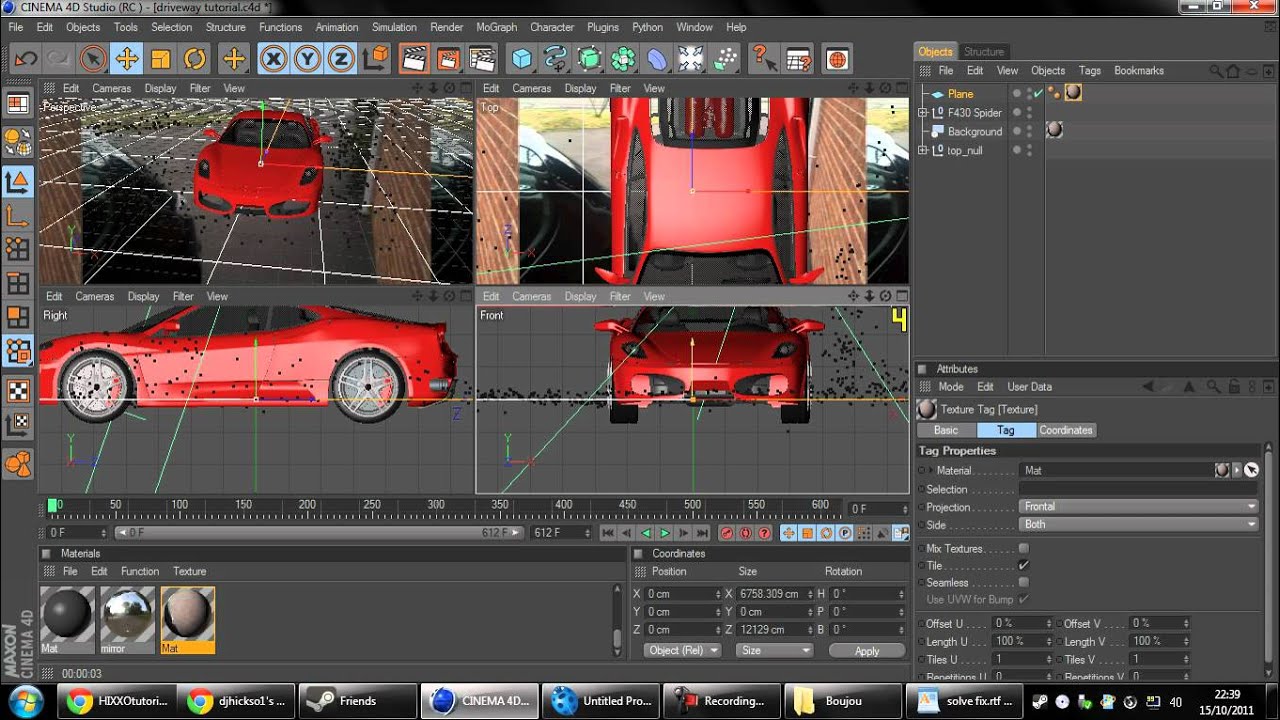Click the Apply button in Coordinates

pos(867,651)
